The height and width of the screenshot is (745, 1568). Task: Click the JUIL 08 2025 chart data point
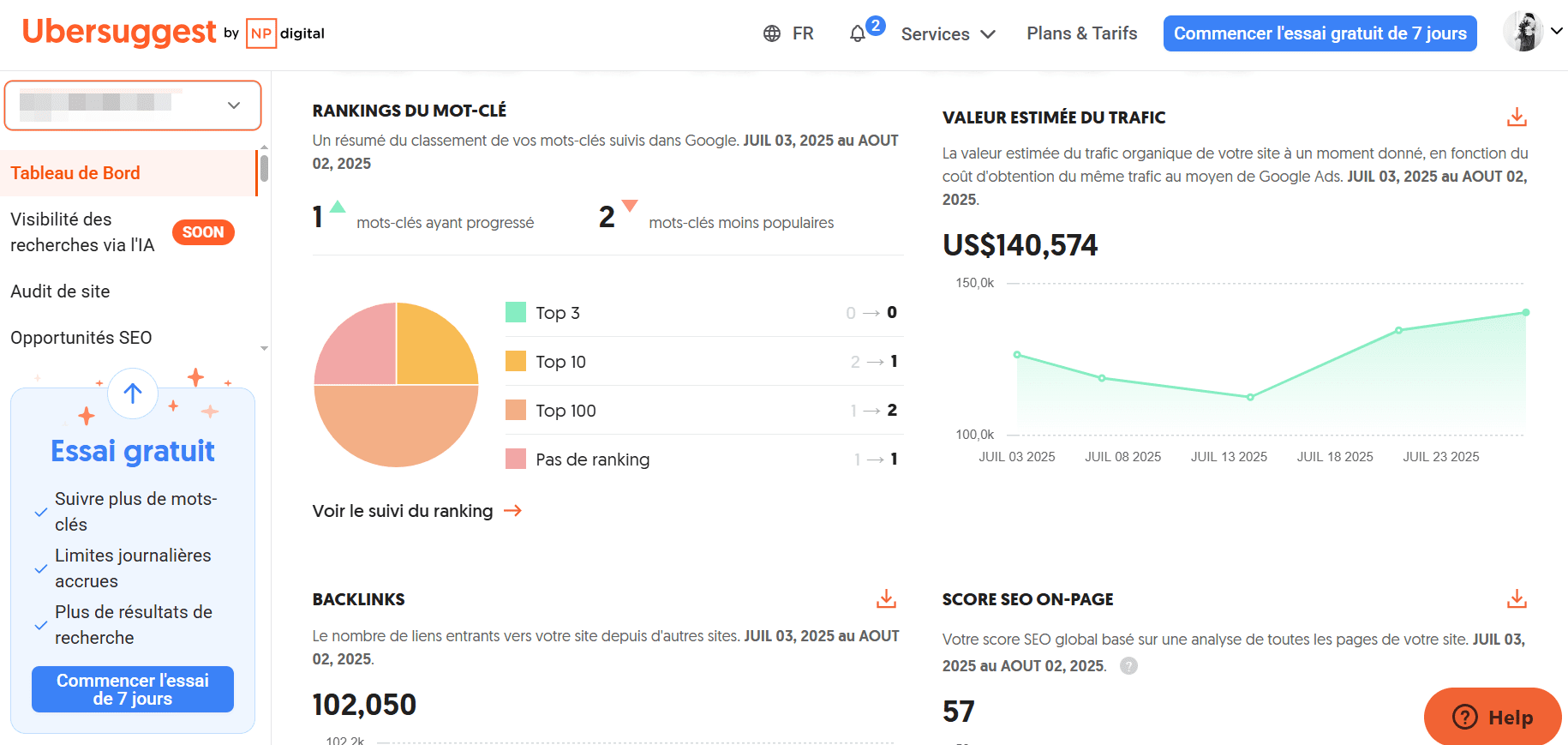click(1102, 378)
